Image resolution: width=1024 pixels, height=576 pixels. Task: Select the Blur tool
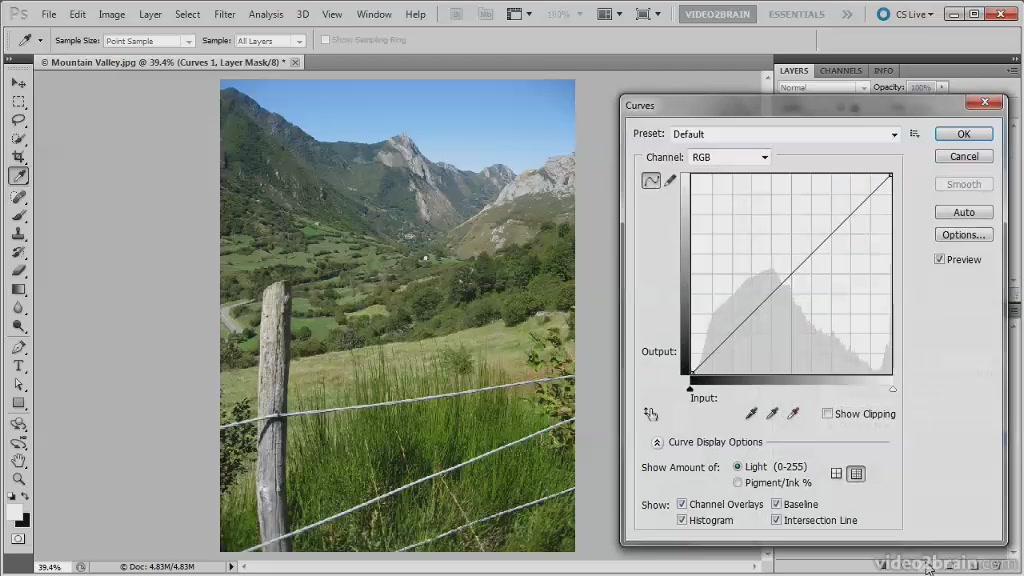coord(18,308)
